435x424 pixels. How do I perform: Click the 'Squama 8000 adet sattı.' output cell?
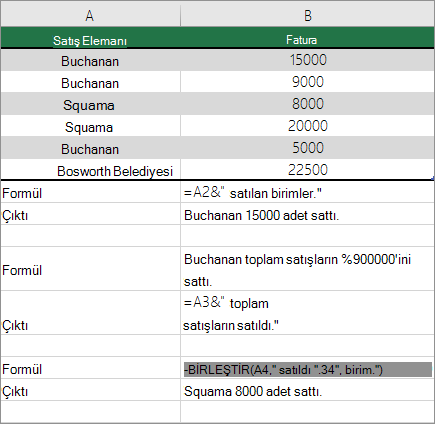307,390
